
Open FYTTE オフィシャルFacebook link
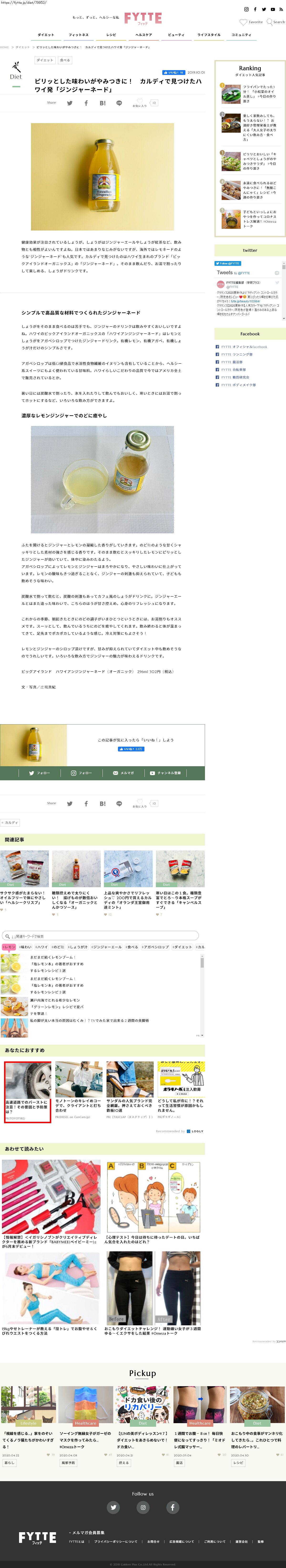[x=244, y=347]
